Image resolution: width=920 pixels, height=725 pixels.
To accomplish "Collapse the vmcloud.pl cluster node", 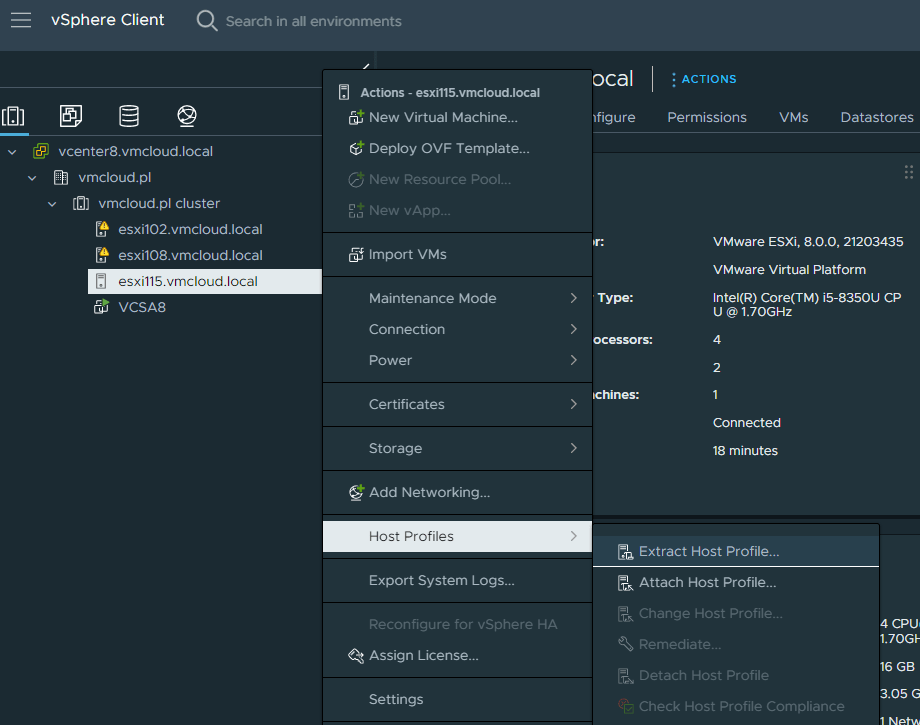I will 53,204.
